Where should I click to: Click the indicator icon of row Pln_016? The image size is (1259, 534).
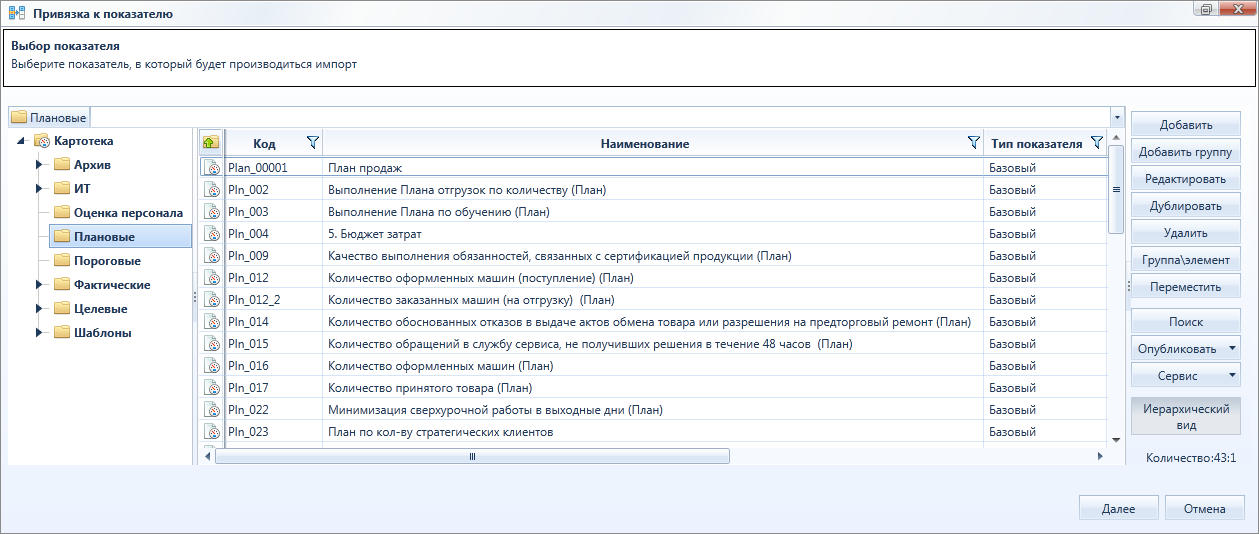pyautogui.click(x=212, y=365)
